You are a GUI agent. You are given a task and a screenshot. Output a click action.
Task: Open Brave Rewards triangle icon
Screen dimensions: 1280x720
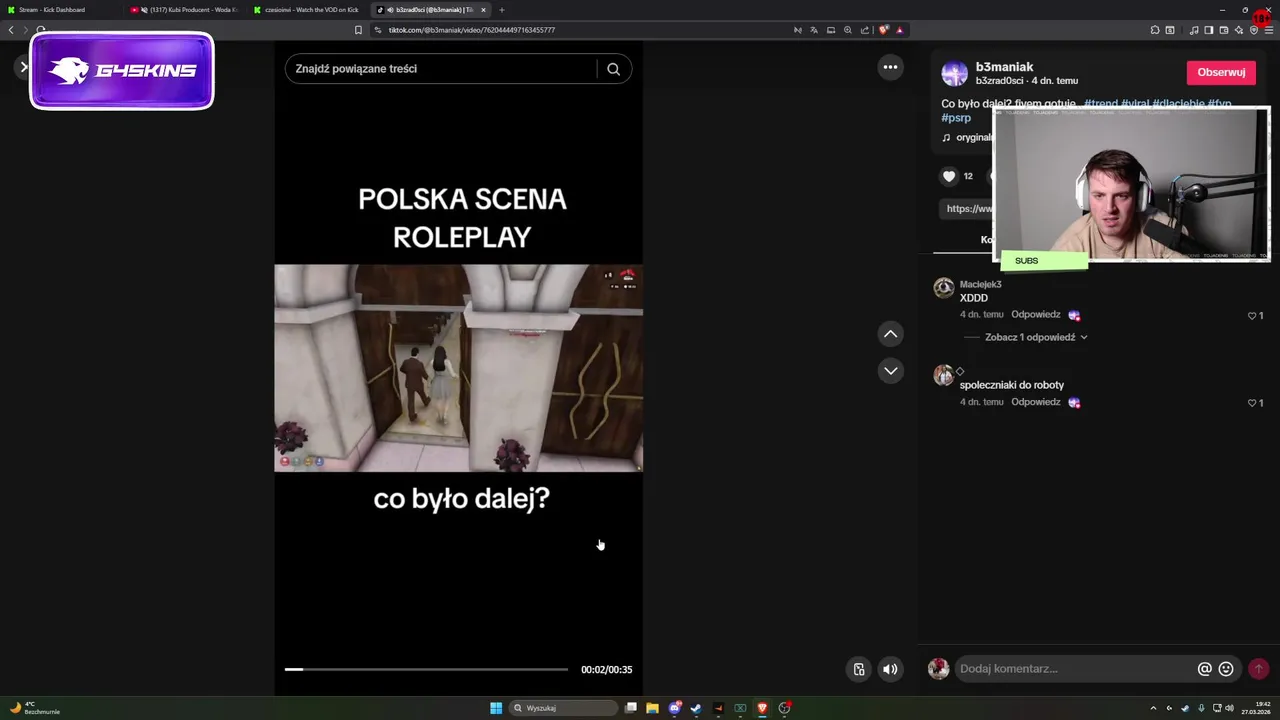[x=900, y=30]
